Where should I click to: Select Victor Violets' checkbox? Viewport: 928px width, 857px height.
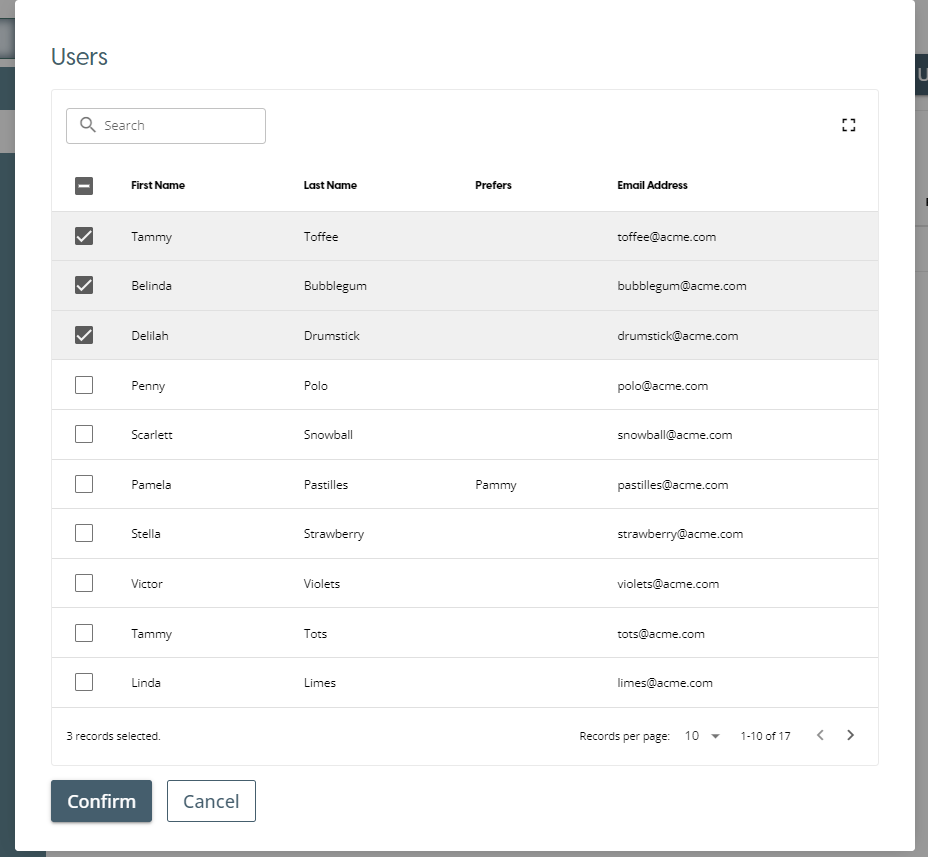pos(84,583)
